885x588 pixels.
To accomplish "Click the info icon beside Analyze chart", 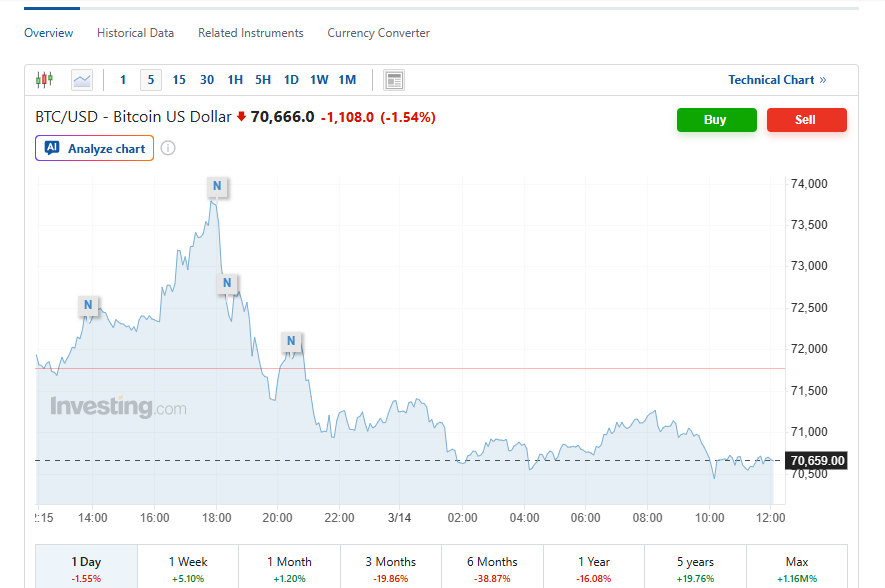I will pyautogui.click(x=168, y=149).
